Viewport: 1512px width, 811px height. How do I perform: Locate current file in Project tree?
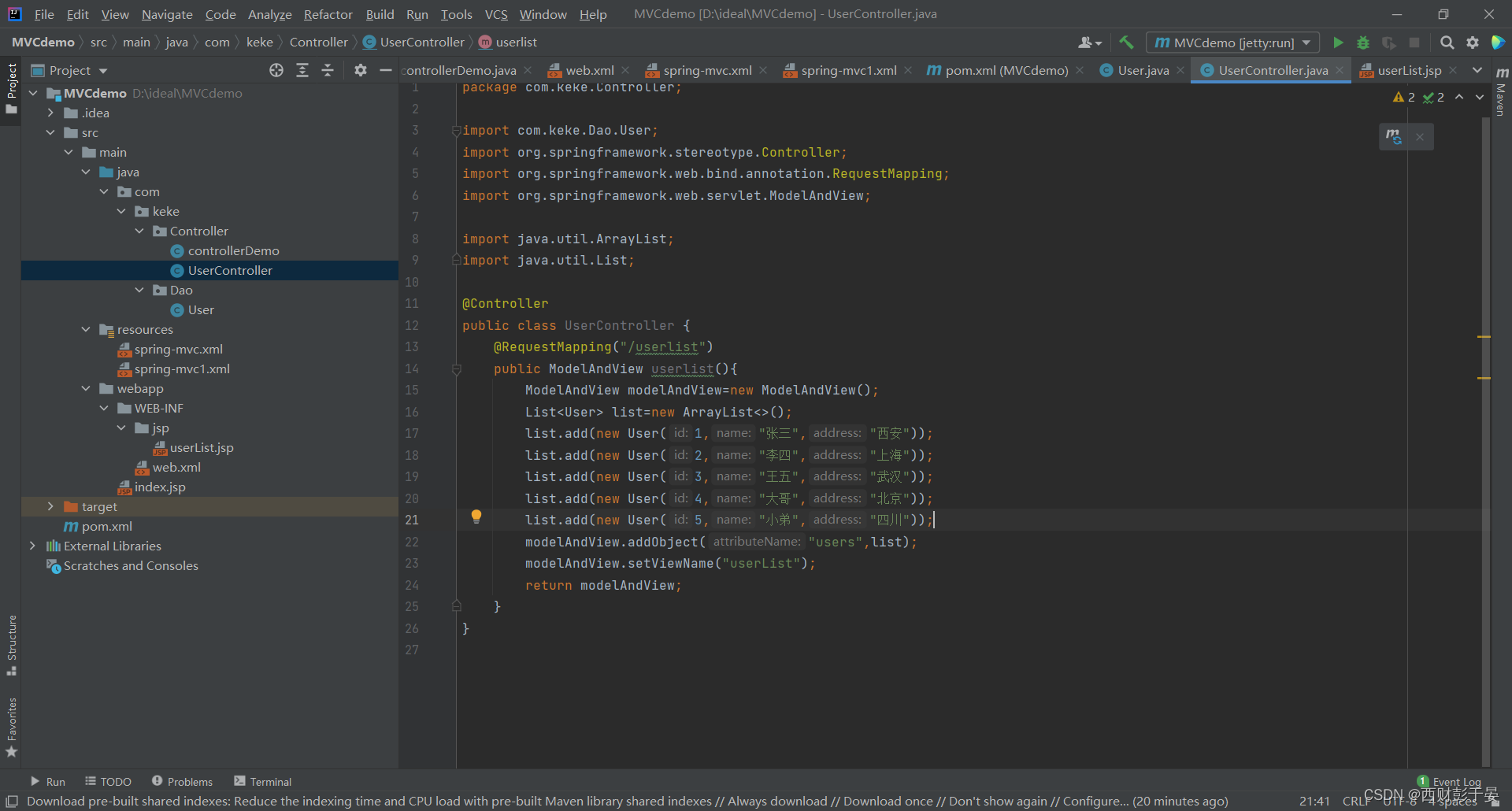276,70
